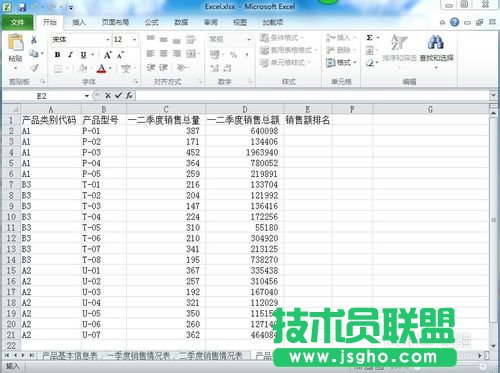Apply the red font color A
500x373 pixels.
(x=102, y=69)
